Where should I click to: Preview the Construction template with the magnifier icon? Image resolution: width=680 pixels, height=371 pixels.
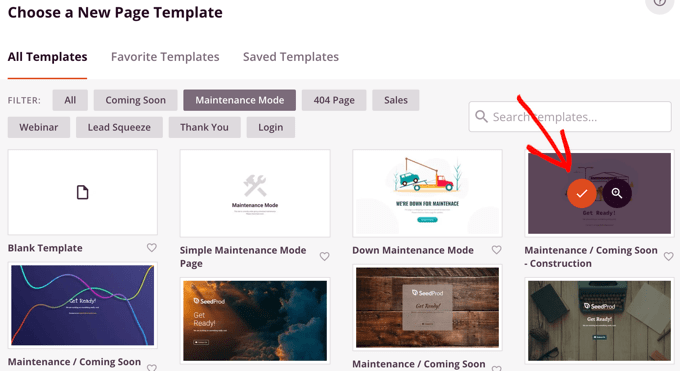(x=617, y=193)
